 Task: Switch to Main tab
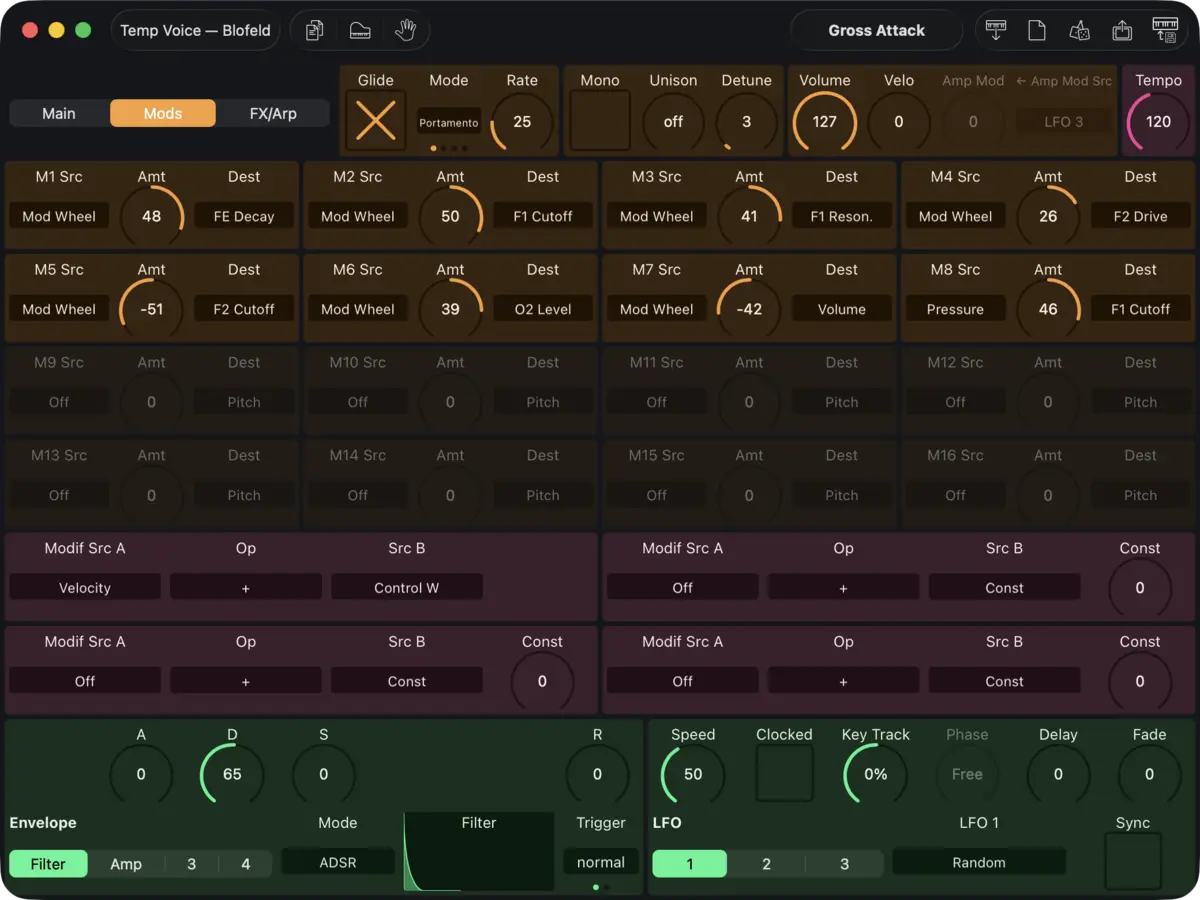click(x=59, y=113)
